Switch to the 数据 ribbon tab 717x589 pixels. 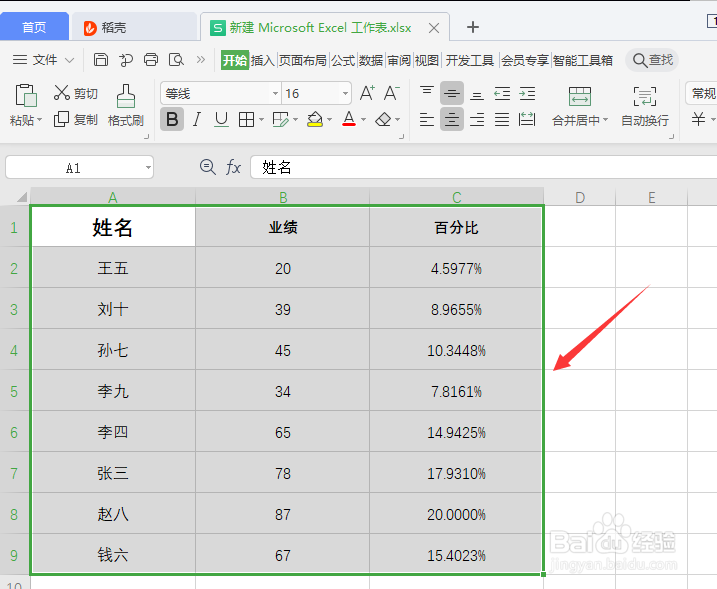371,60
